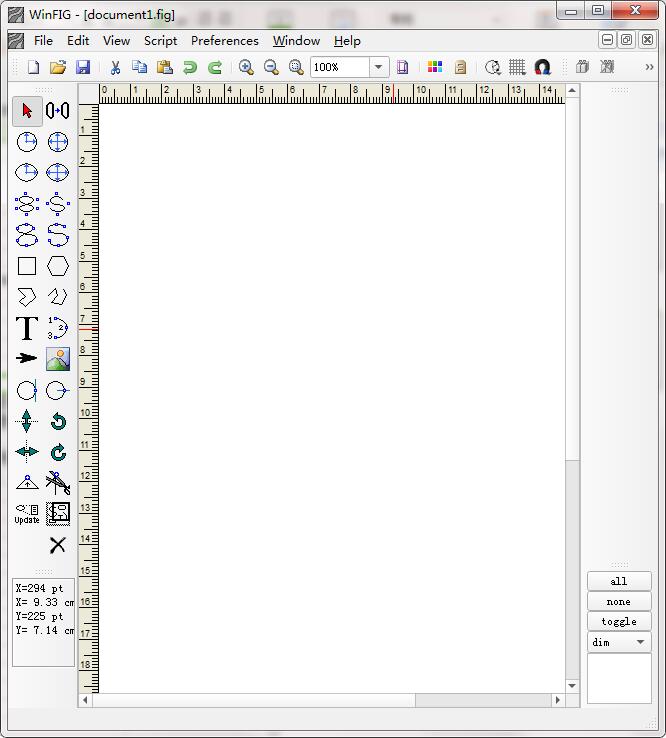Click the cut scissors toolbar icon
This screenshot has height=738, width=666.
(x=115, y=67)
